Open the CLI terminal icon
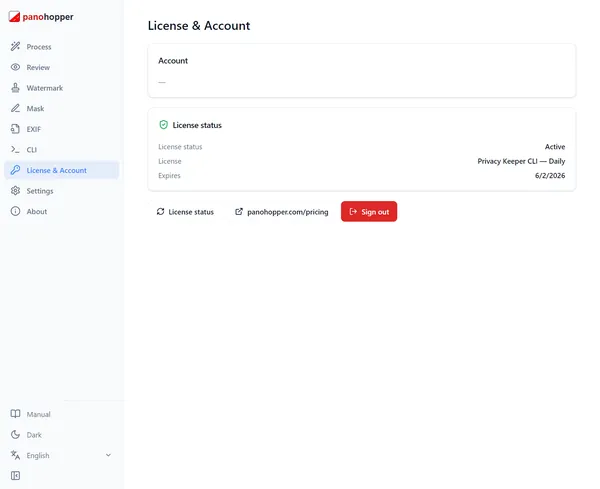600x489 pixels. (x=15, y=150)
